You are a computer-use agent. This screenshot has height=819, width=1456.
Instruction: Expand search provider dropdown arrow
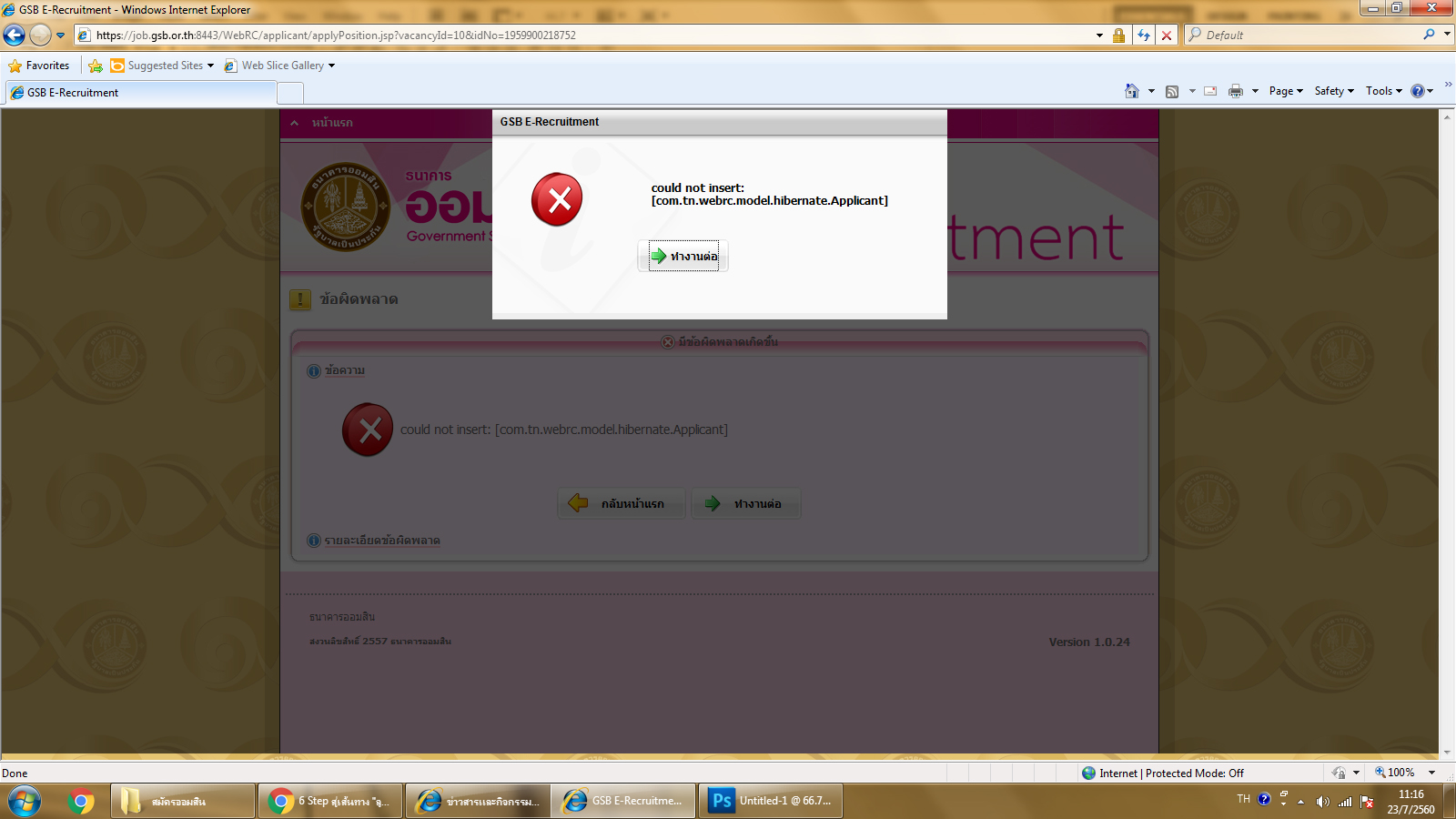1447,35
